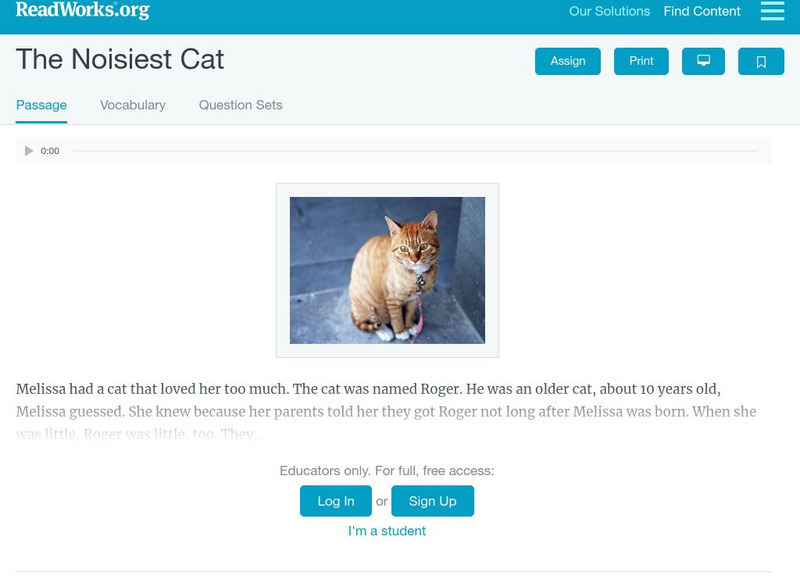This screenshot has width=800, height=576.
Task: Switch to the Vocabulary tab
Action: pos(133,105)
